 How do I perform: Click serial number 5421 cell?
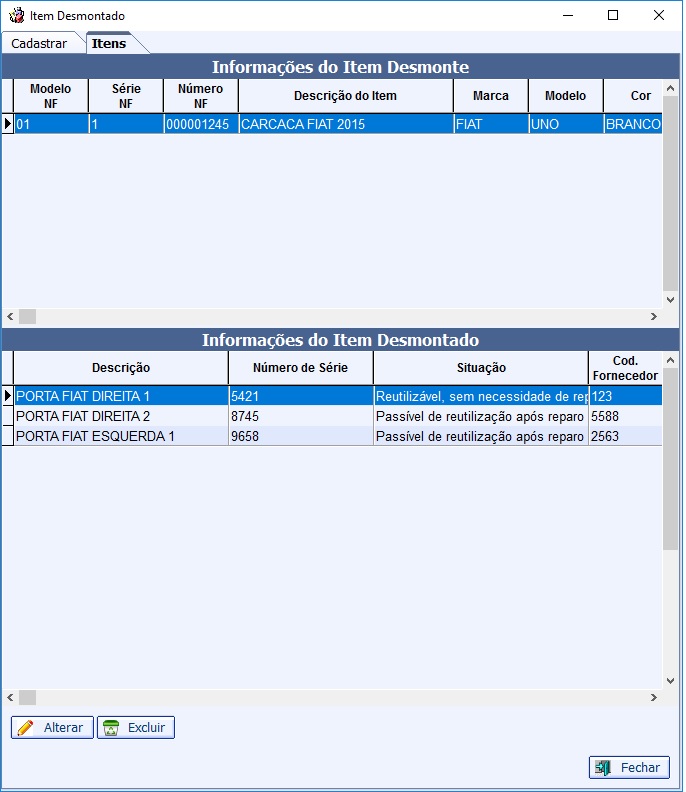(x=301, y=396)
